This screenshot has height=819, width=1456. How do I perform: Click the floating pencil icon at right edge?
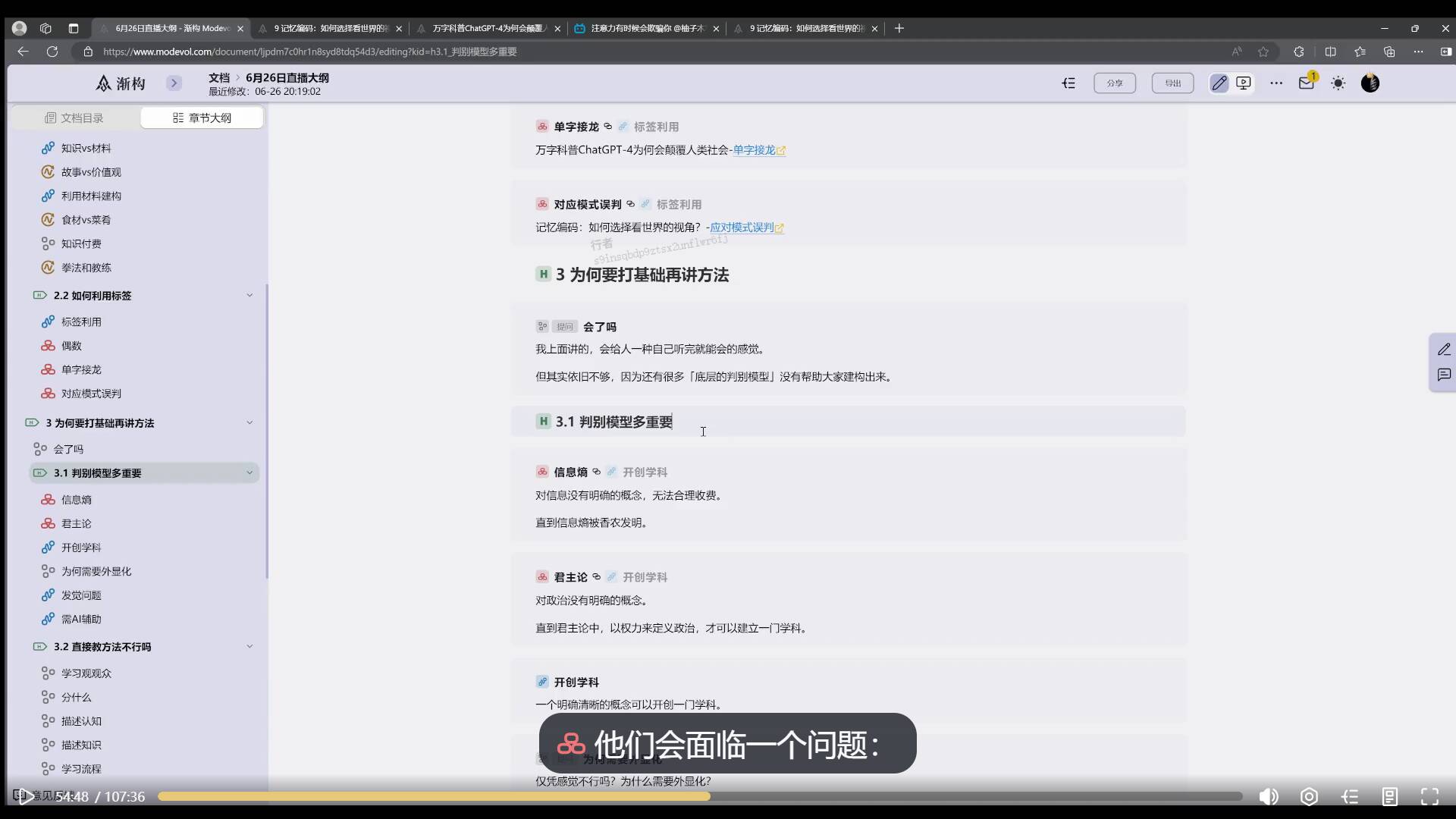pyautogui.click(x=1444, y=349)
